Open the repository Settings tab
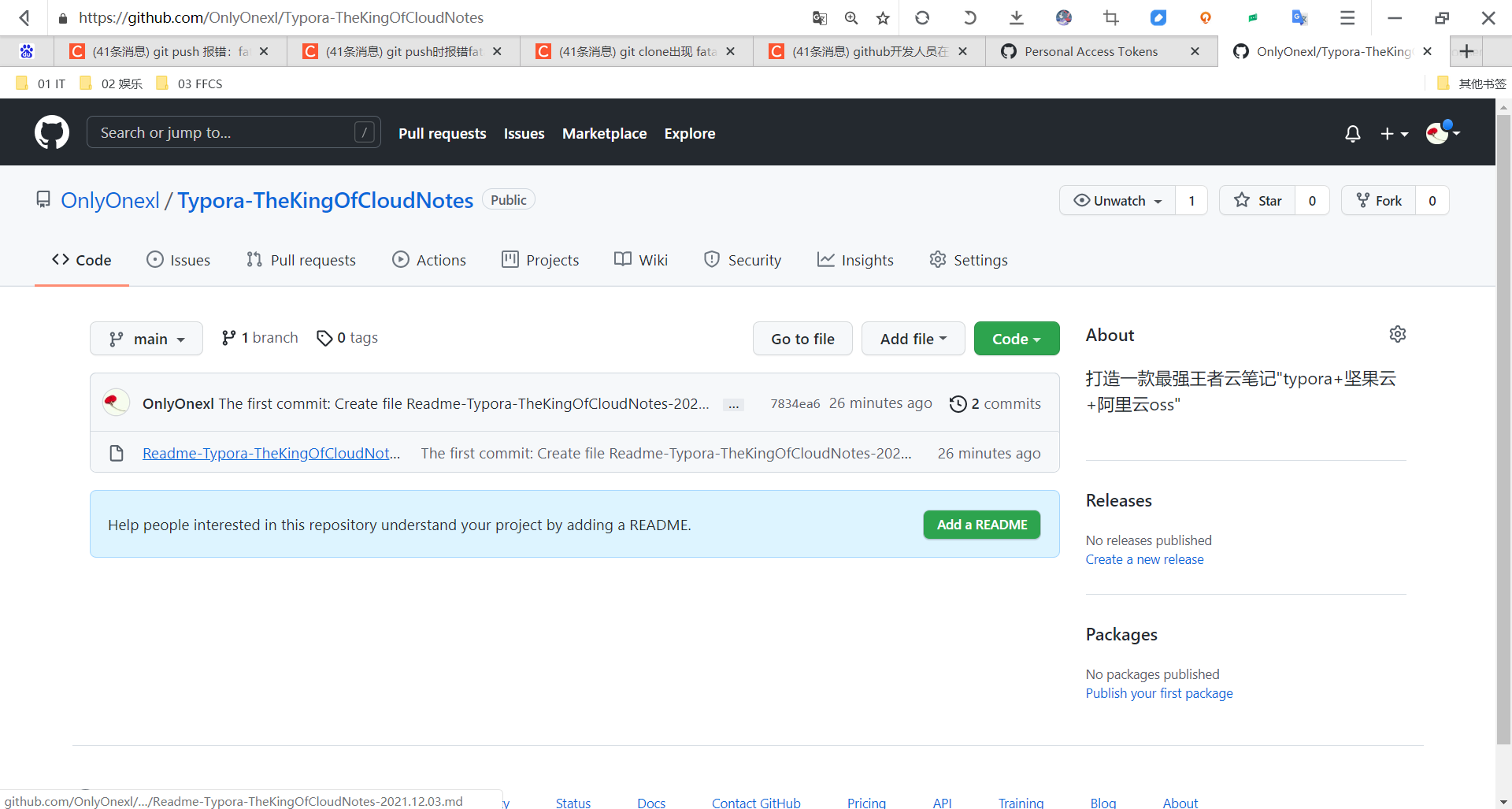 969,260
